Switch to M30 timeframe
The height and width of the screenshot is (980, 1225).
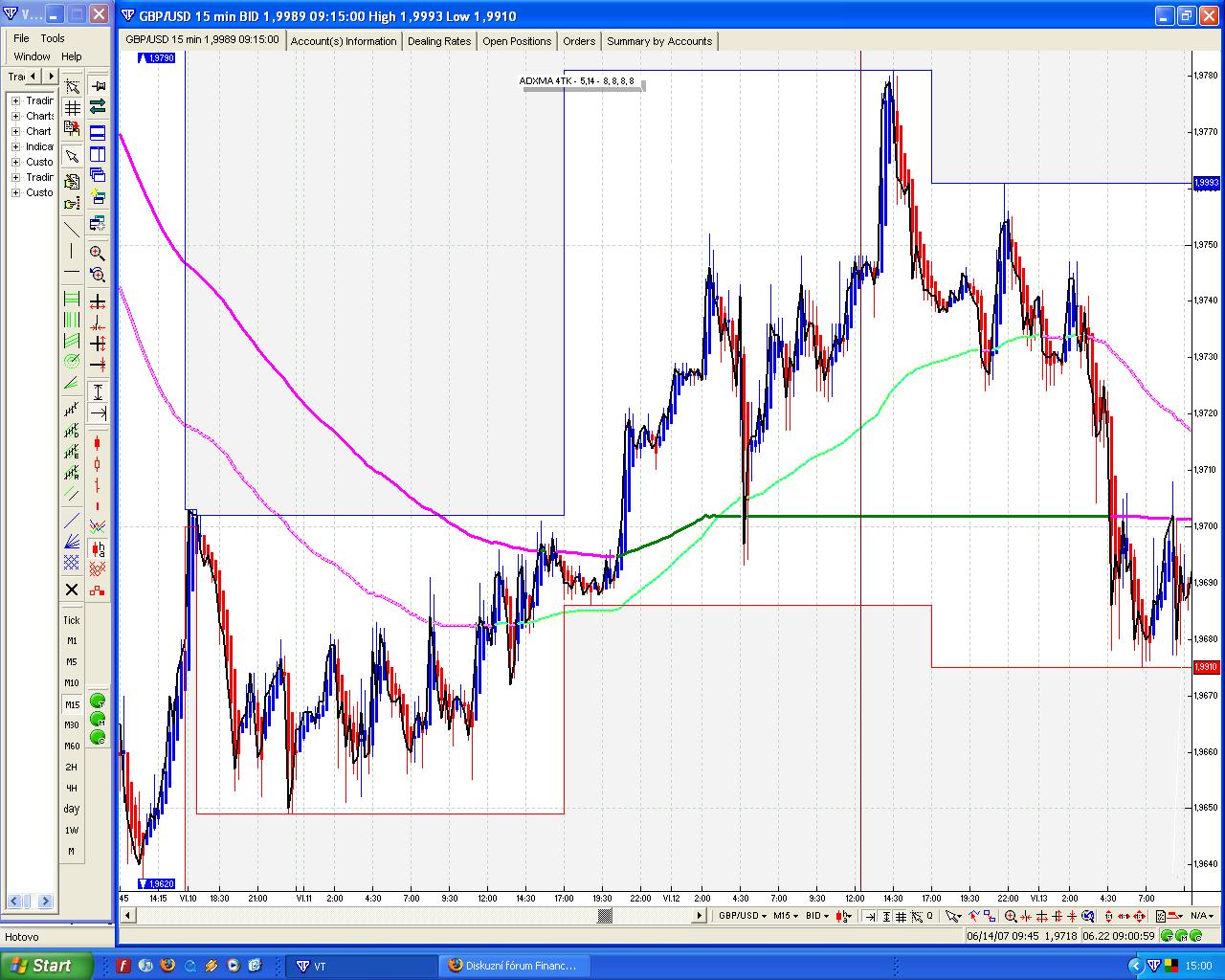click(72, 725)
